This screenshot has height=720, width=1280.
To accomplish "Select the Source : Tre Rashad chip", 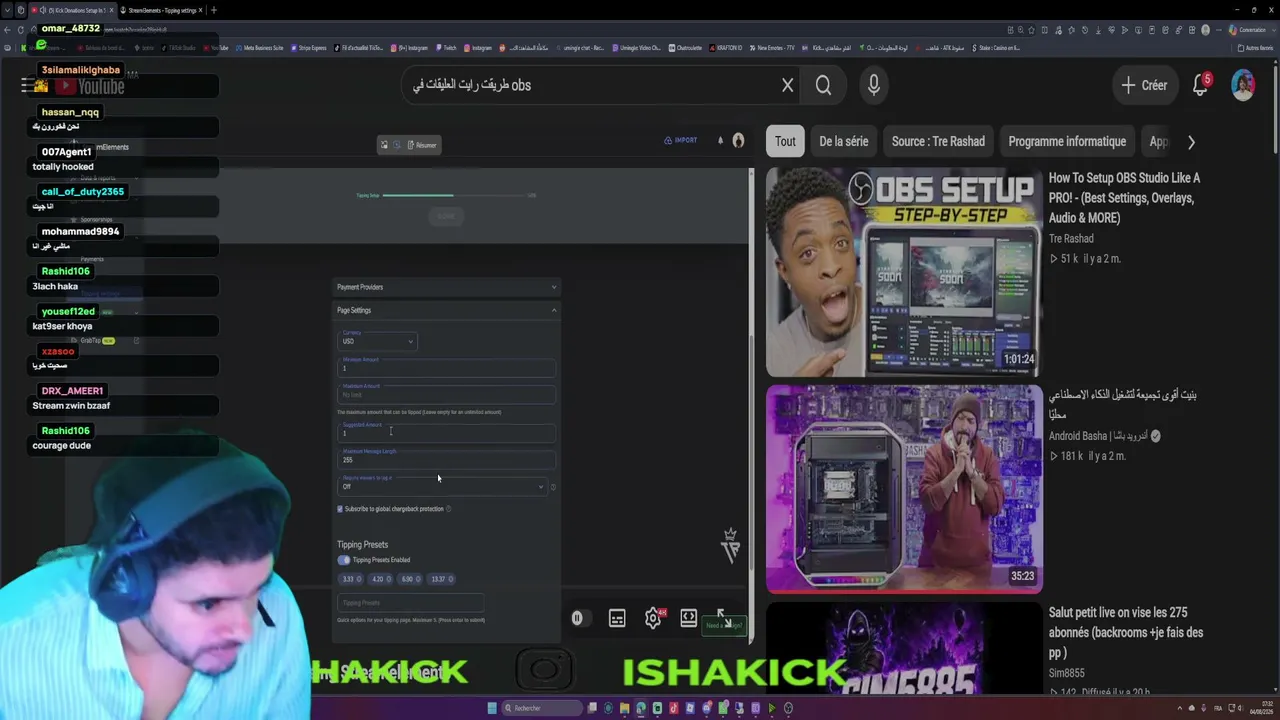I will pyautogui.click(x=938, y=141).
